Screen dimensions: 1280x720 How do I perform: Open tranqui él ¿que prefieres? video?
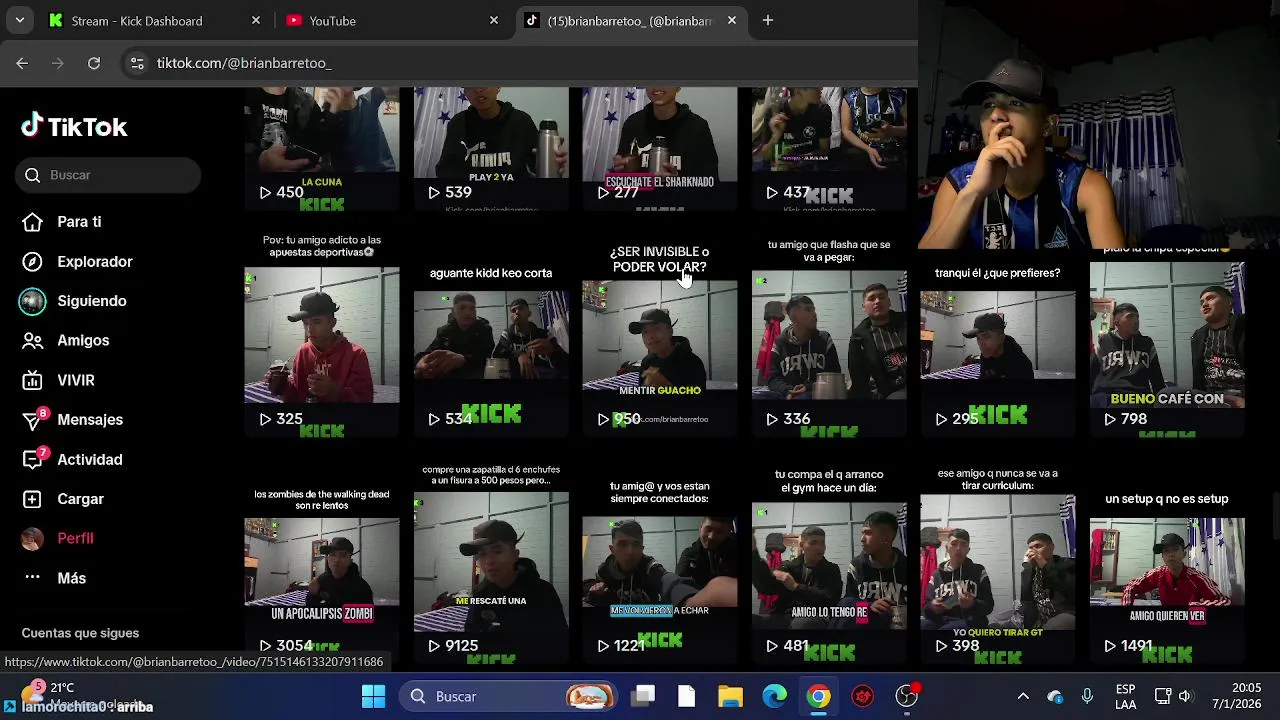point(998,335)
